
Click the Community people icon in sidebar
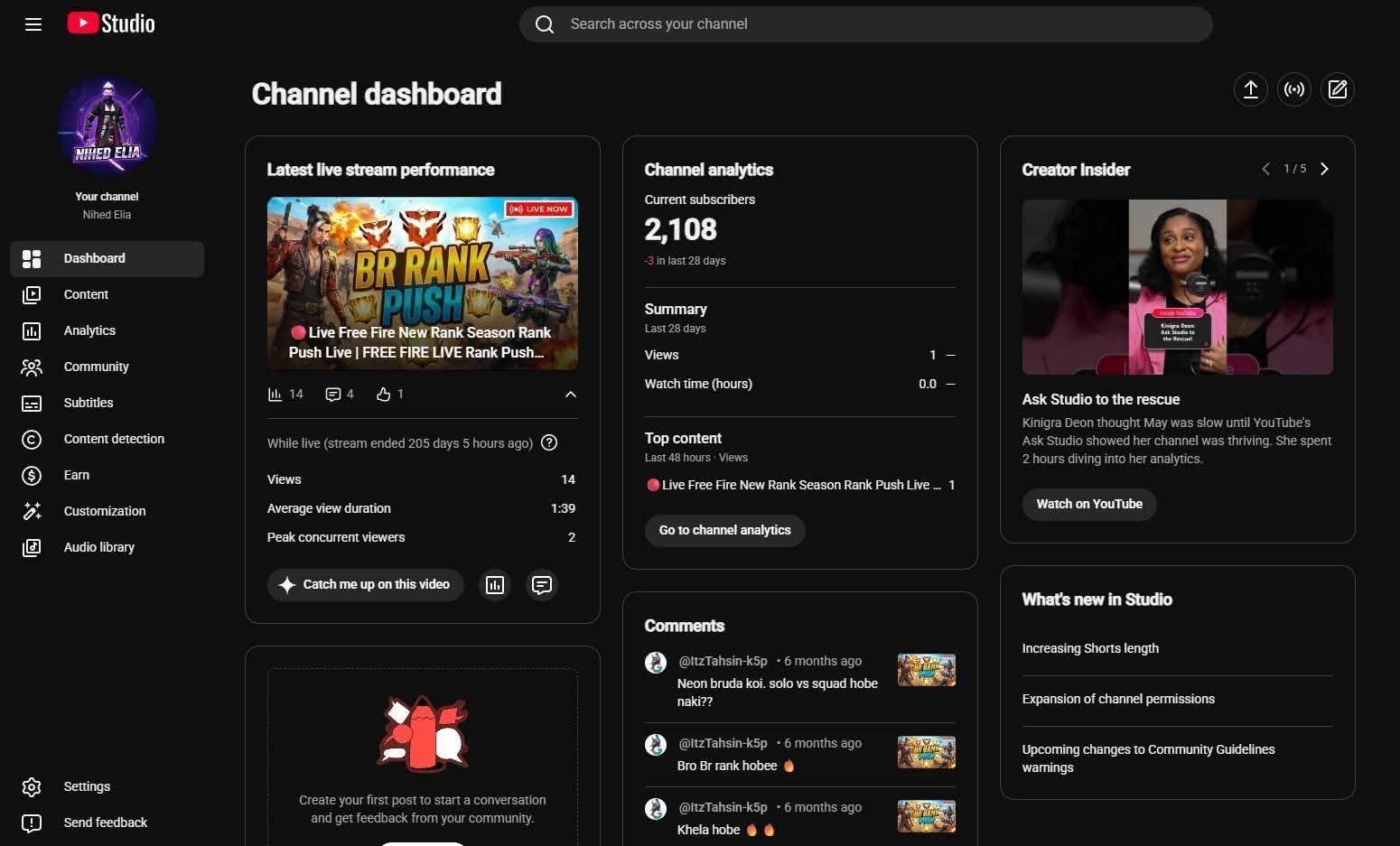point(32,367)
